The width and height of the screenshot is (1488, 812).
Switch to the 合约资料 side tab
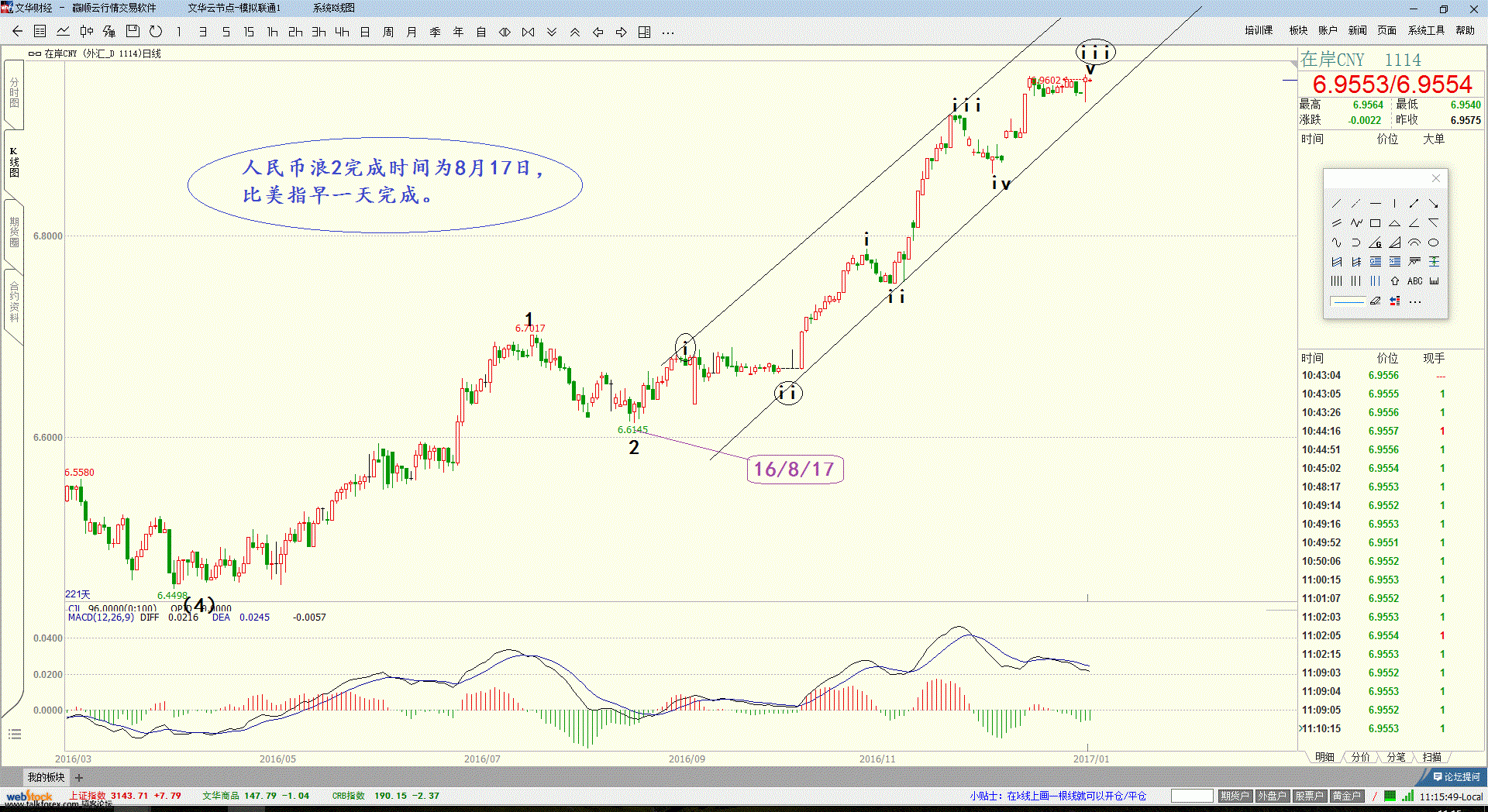tap(14, 302)
